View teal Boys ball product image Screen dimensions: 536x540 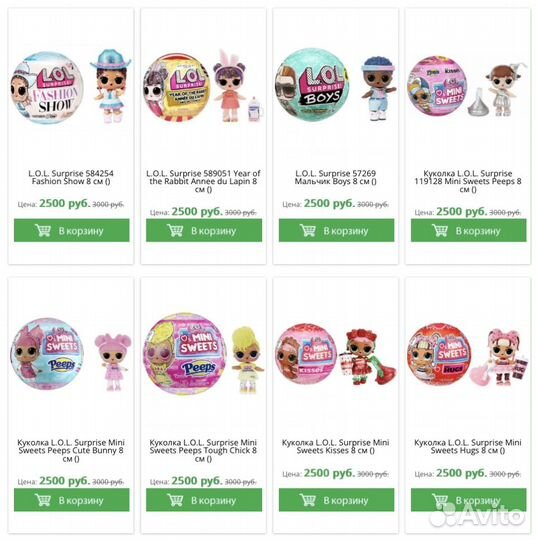tap(336, 85)
